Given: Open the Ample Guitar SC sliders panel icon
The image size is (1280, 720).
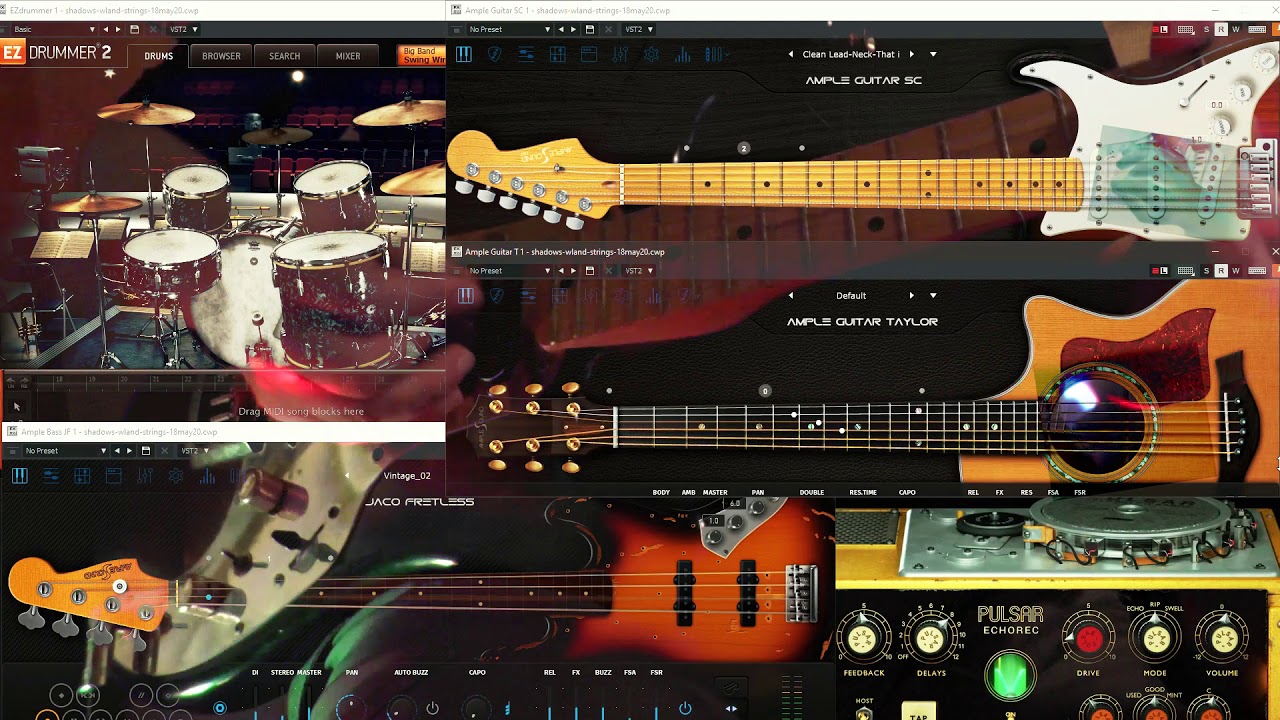Looking at the screenshot, I should [x=526, y=55].
